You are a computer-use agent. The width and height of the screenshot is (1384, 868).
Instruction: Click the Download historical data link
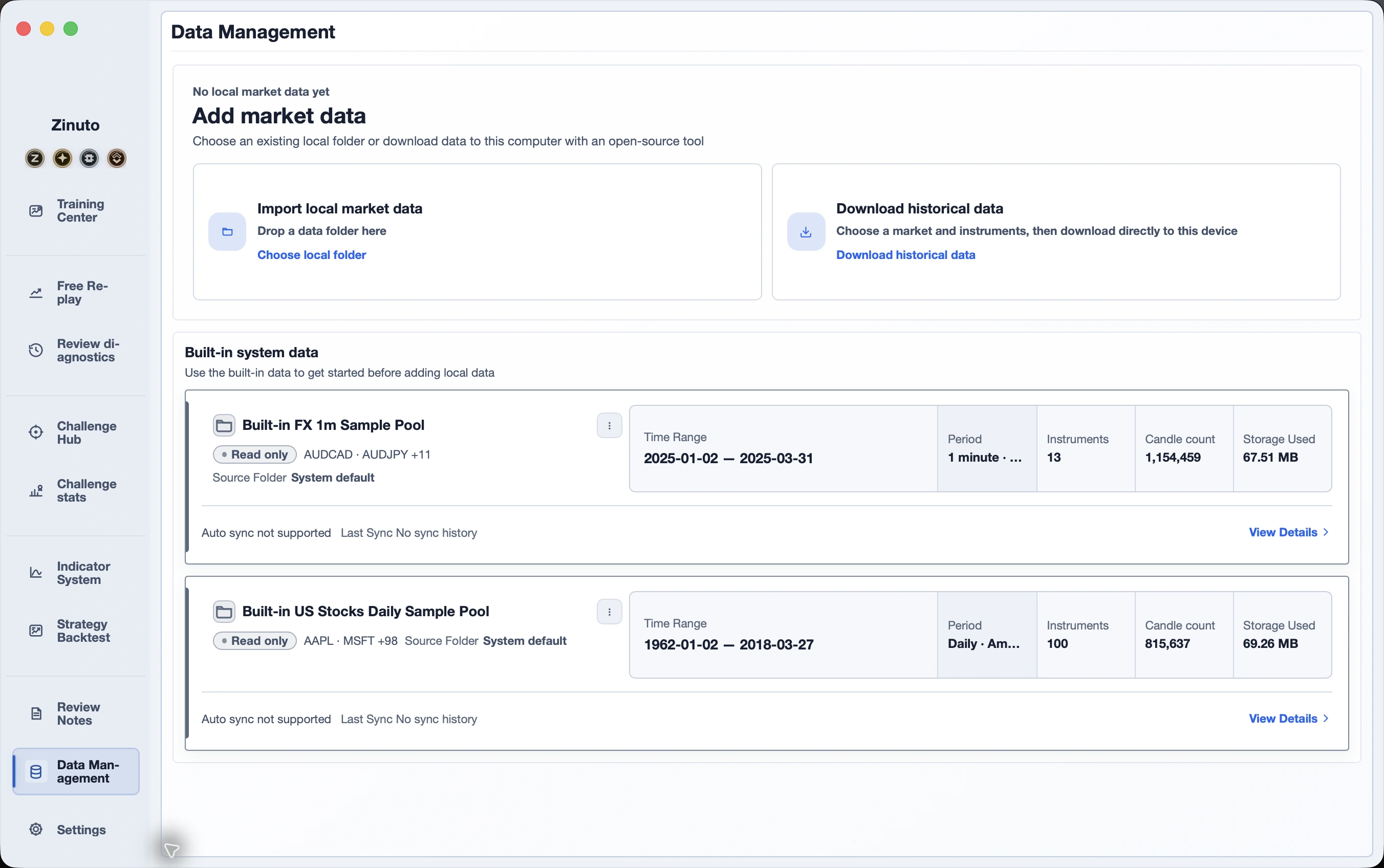click(x=906, y=255)
